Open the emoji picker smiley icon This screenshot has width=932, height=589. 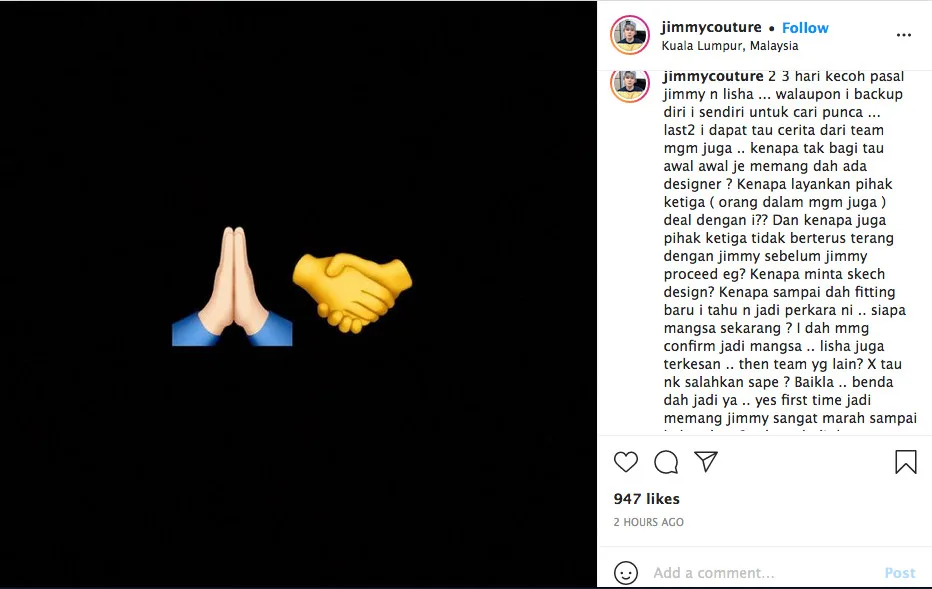click(x=626, y=573)
